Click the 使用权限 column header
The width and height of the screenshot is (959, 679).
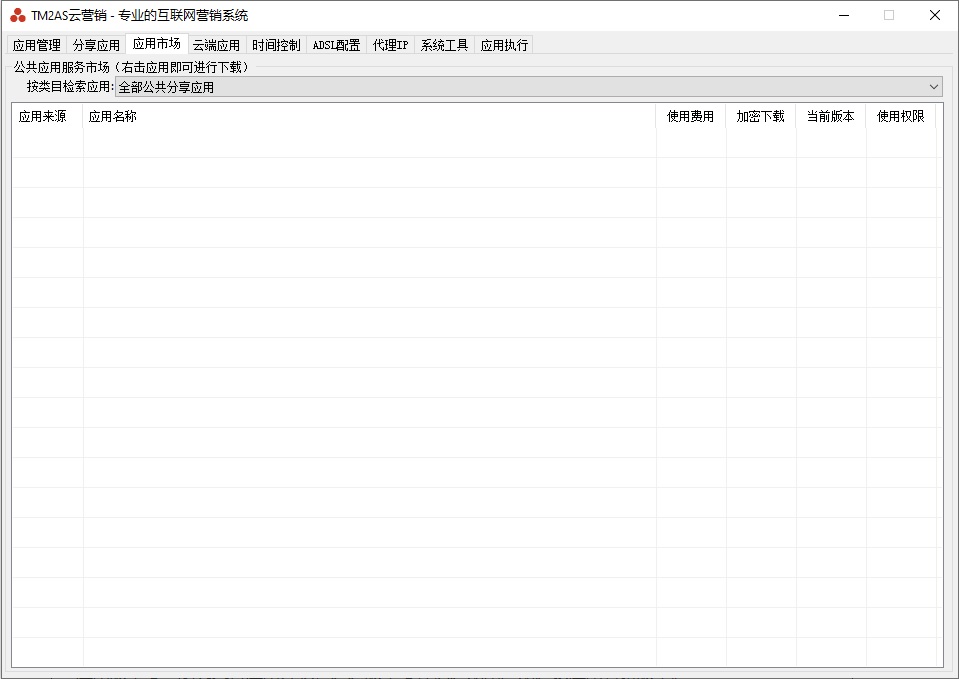(x=901, y=116)
